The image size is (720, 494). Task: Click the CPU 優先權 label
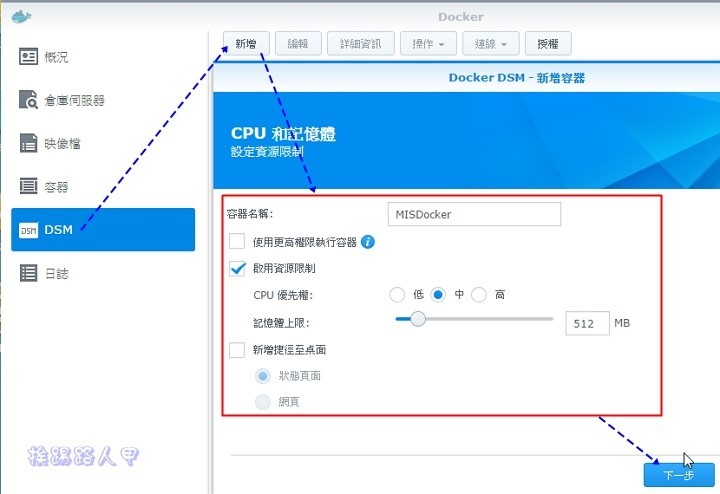tap(283, 295)
